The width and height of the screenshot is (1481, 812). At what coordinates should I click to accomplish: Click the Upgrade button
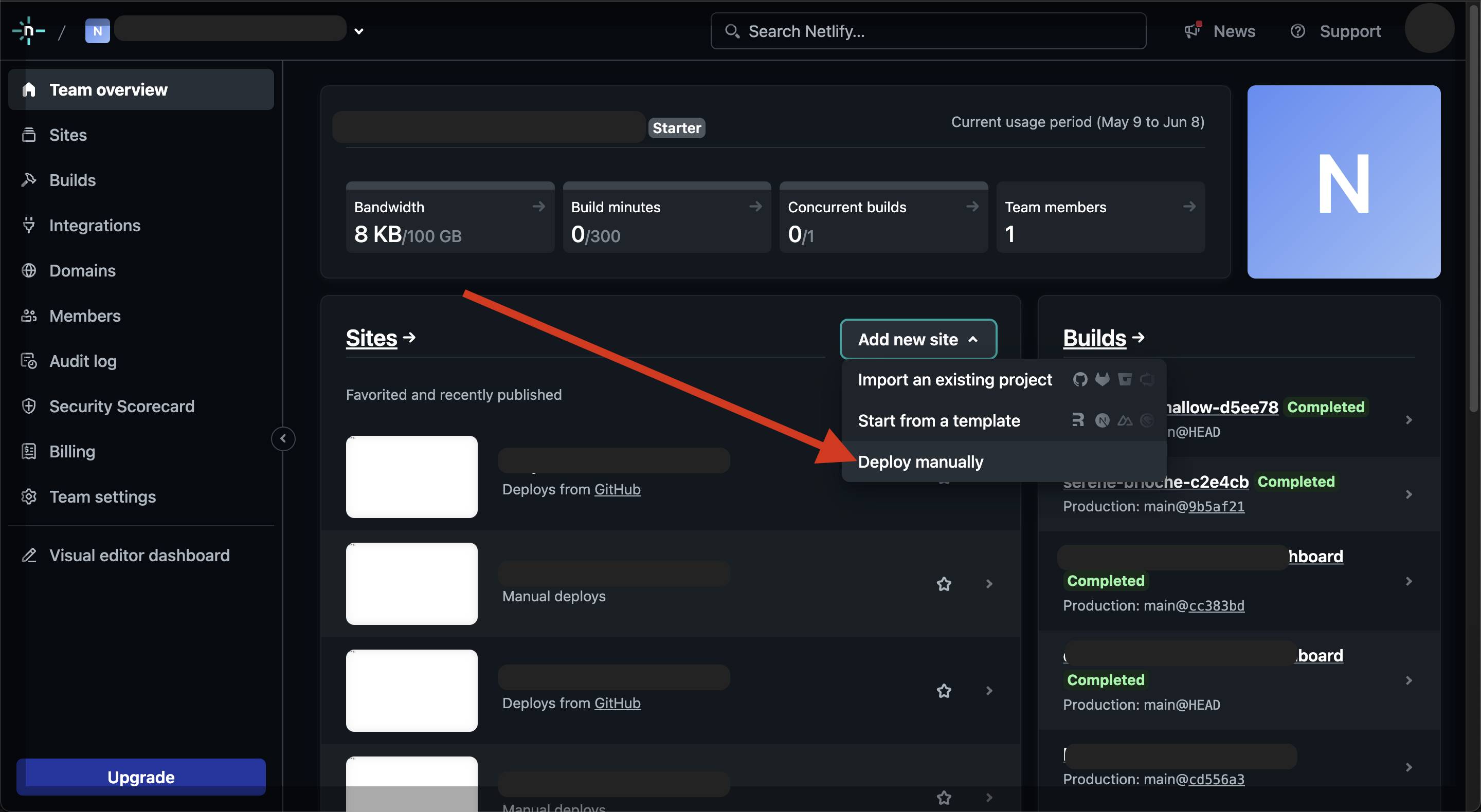(141, 777)
